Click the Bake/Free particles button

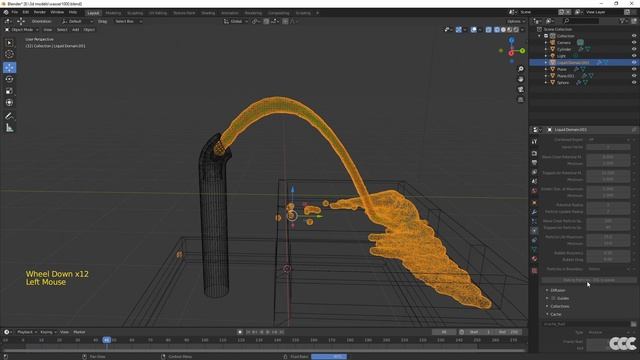(589, 280)
